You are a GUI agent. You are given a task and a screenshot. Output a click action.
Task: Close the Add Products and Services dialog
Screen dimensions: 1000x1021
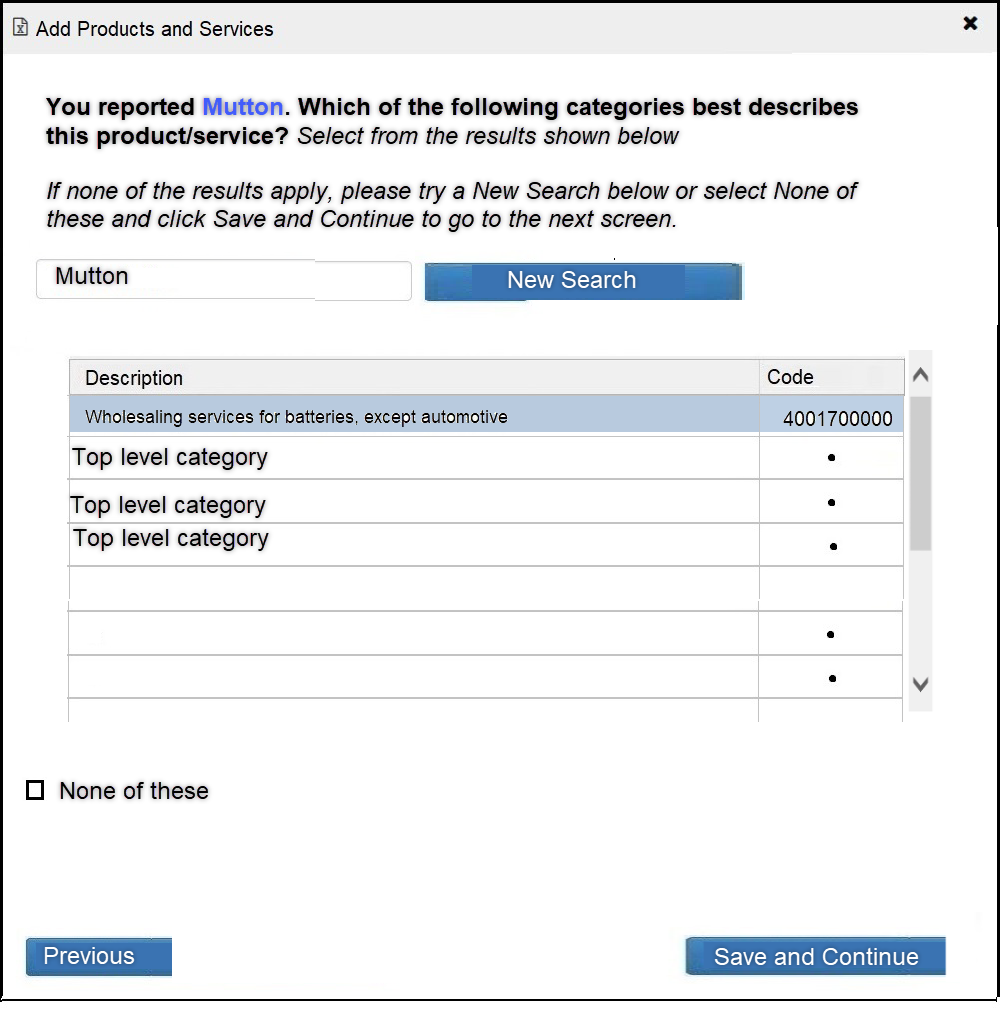click(970, 24)
